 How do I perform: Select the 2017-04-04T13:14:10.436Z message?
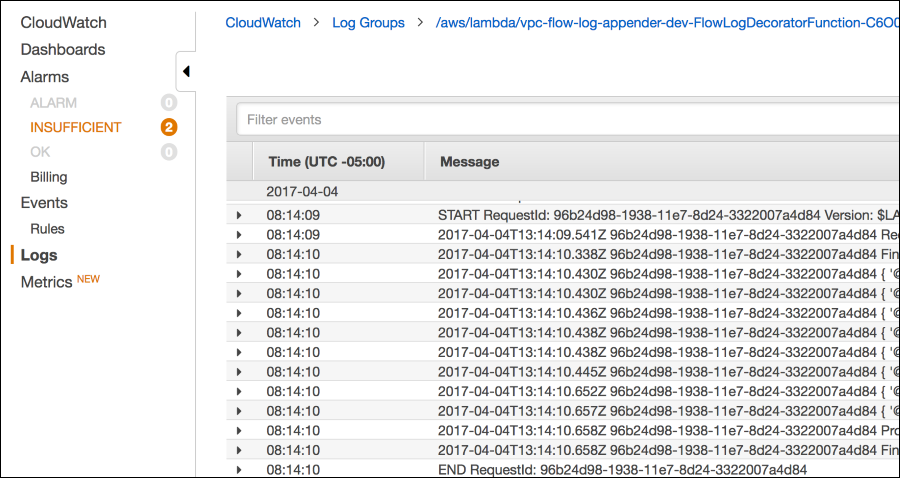tap(668, 313)
